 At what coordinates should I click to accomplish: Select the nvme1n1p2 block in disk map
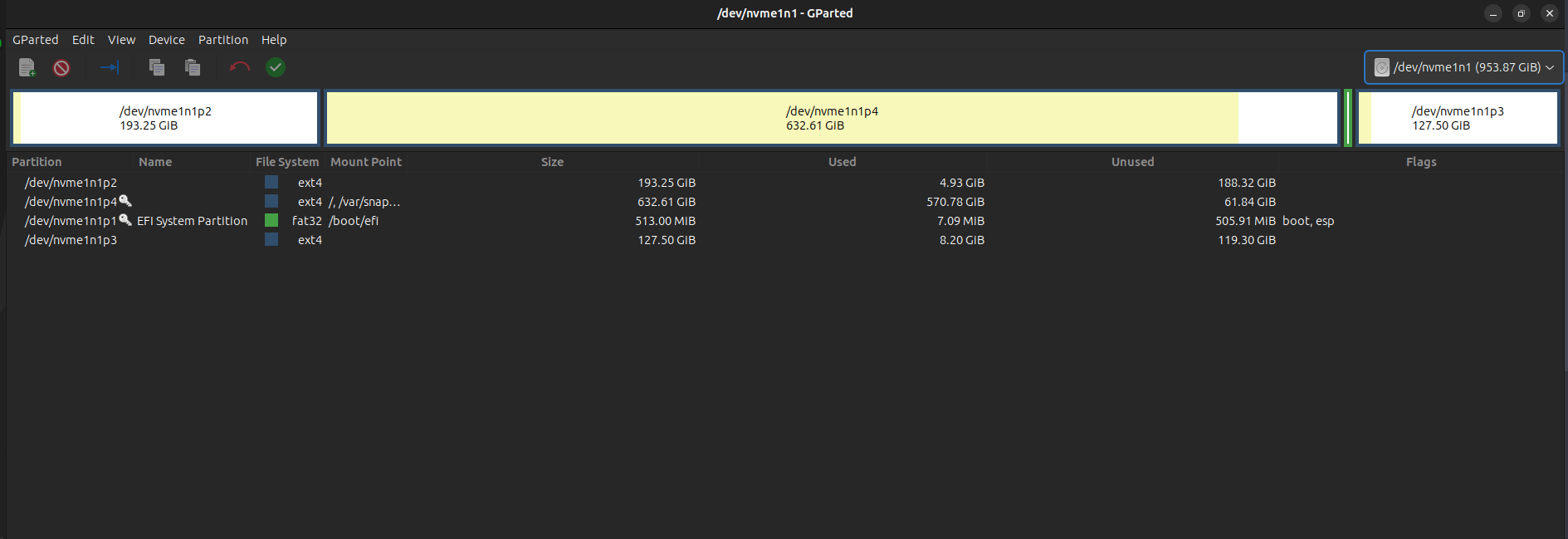[165, 118]
